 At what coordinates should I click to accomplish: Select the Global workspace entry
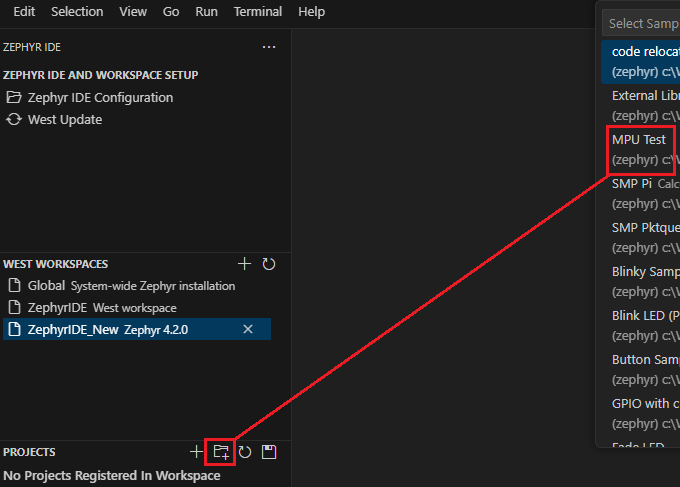[x=137, y=286]
